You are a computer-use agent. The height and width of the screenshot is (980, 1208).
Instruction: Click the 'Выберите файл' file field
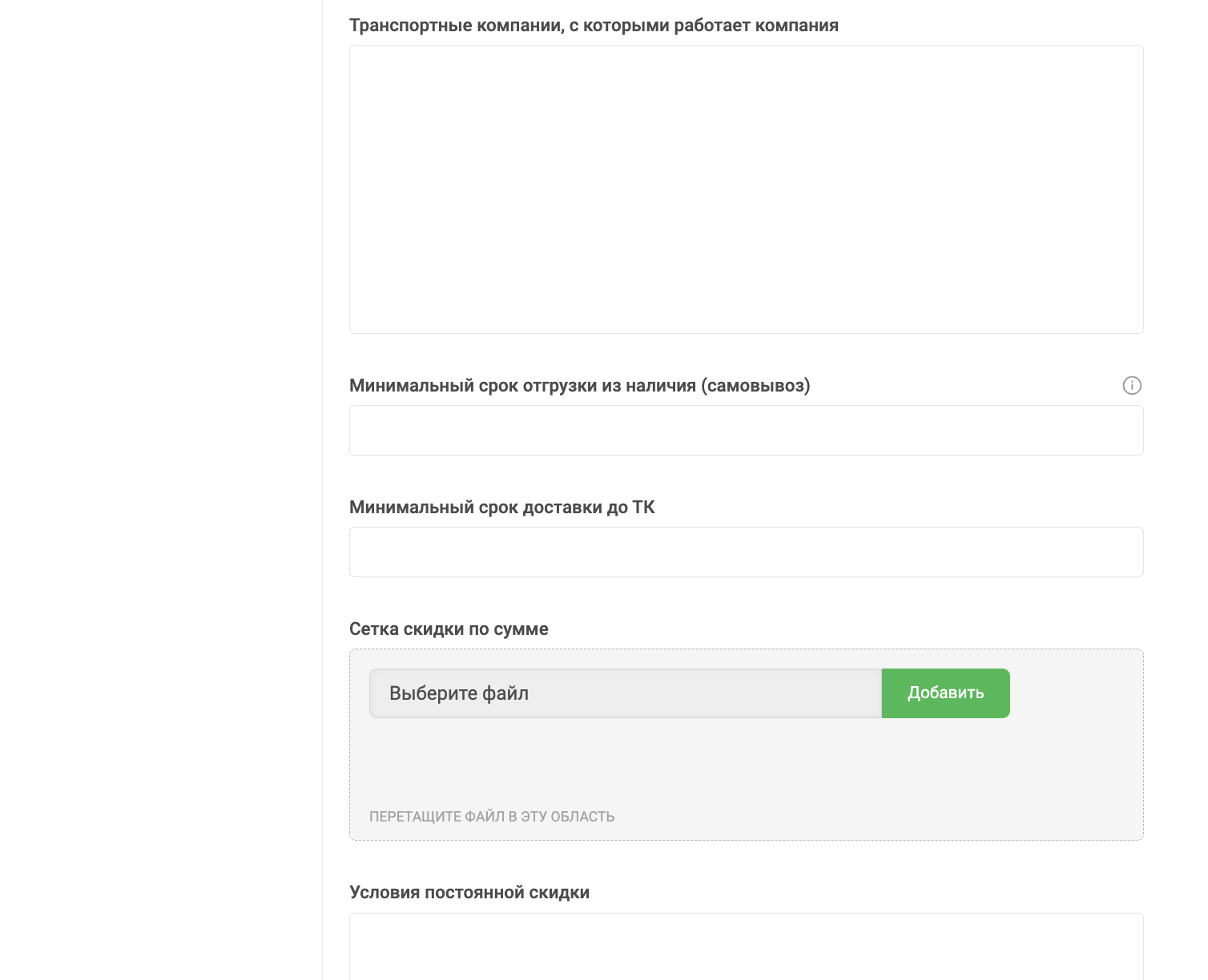pyautogui.click(x=625, y=693)
